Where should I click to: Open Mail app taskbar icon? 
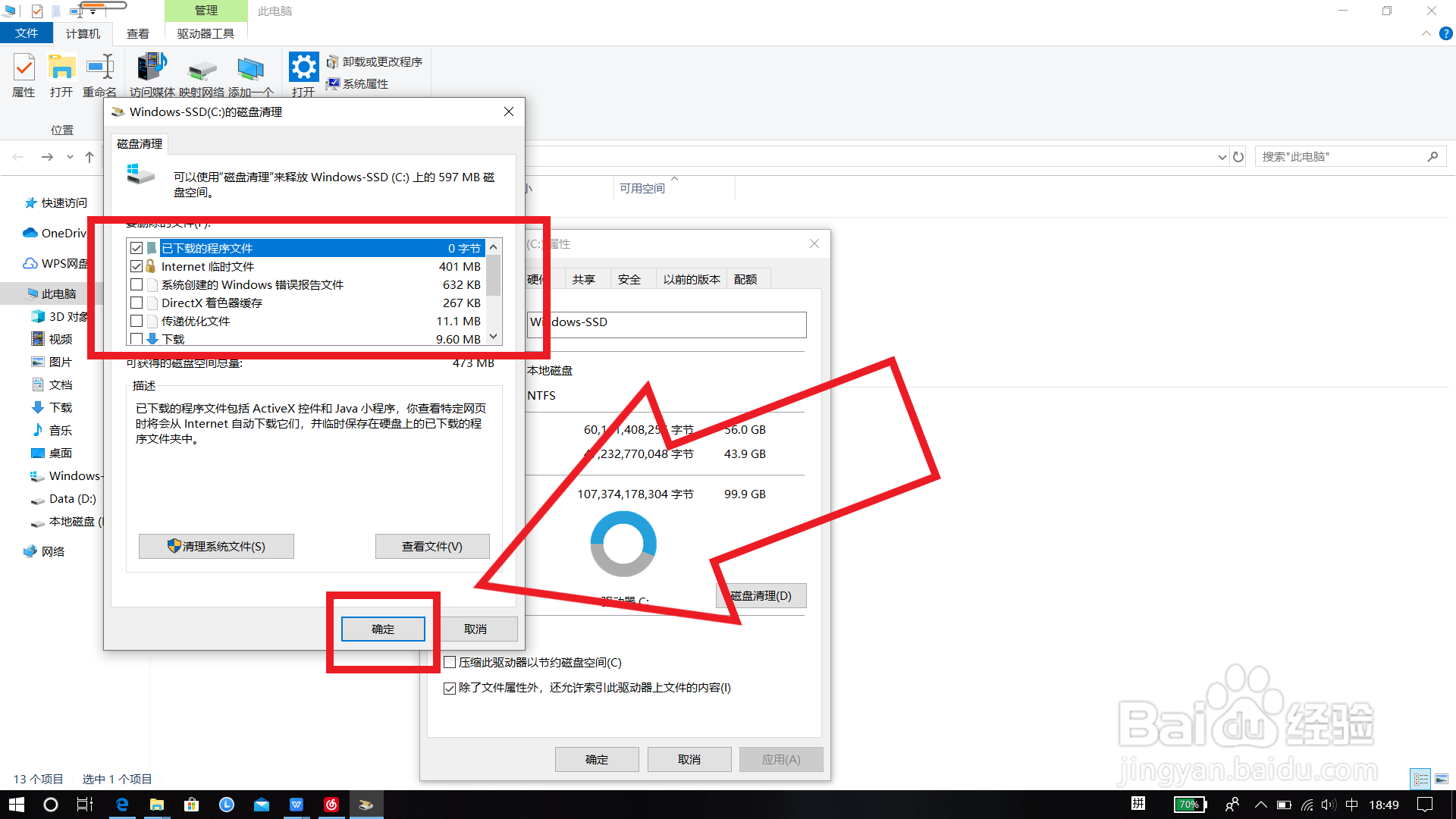coord(262,805)
